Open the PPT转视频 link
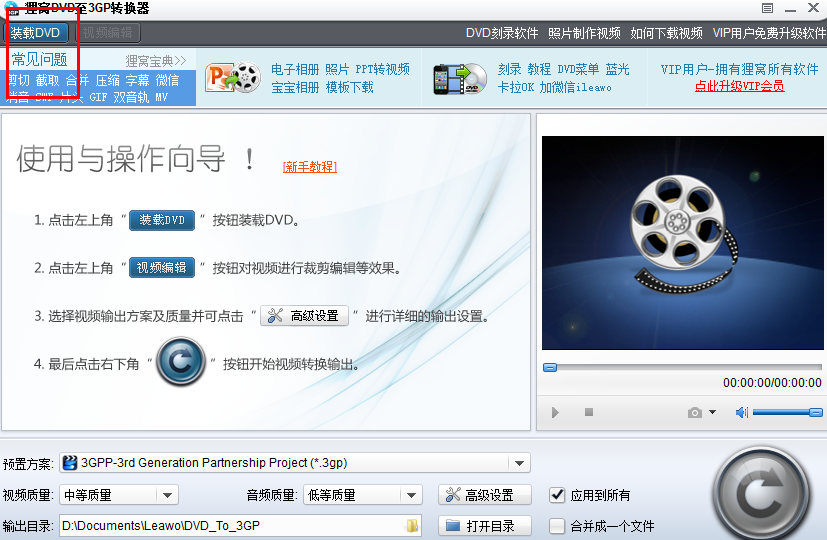The image size is (827, 540). pyautogui.click(x=382, y=69)
